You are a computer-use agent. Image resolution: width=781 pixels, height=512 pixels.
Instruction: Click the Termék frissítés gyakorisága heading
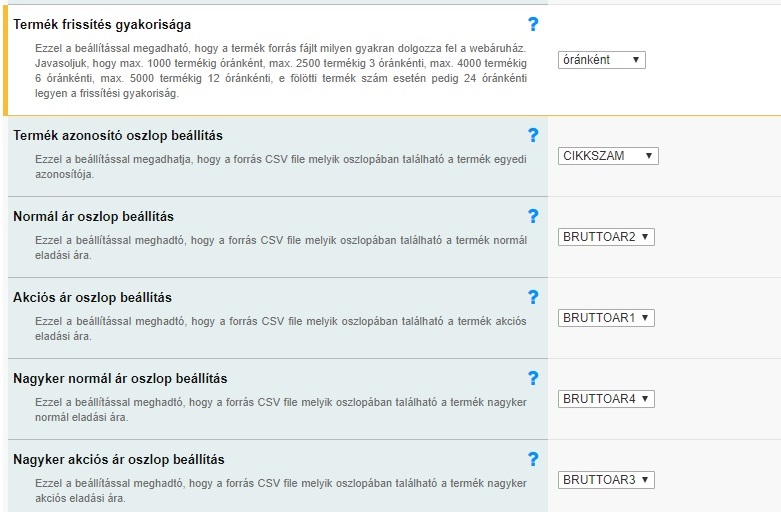click(x=102, y=24)
